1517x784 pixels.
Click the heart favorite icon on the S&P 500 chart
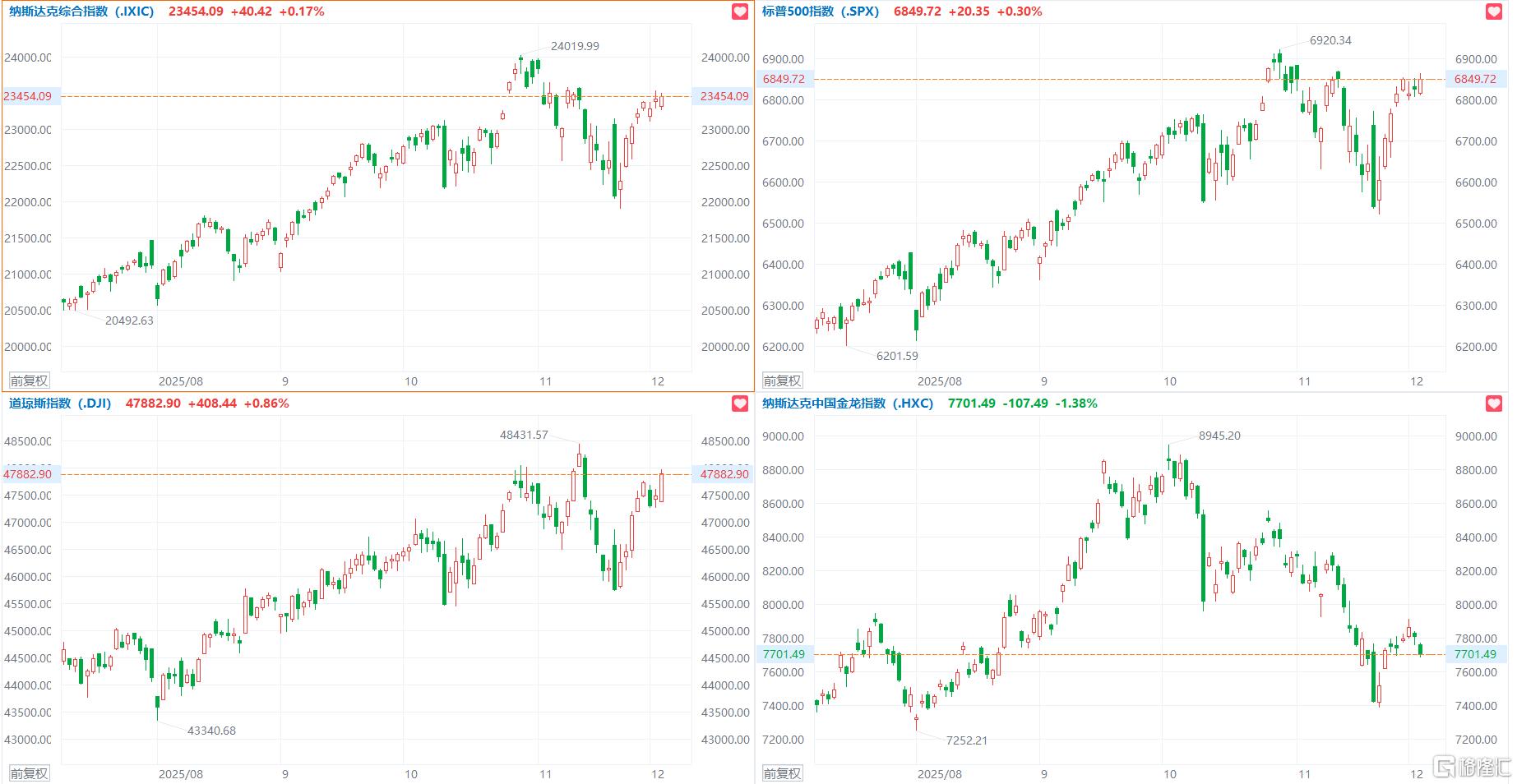[1494, 12]
